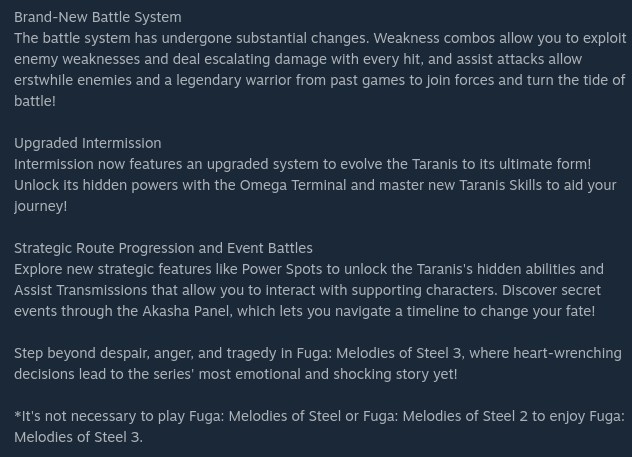Click the words "Akasha Panel"
This screenshot has height=457, width=632.
pyautogui.click(x=187, y=311)
